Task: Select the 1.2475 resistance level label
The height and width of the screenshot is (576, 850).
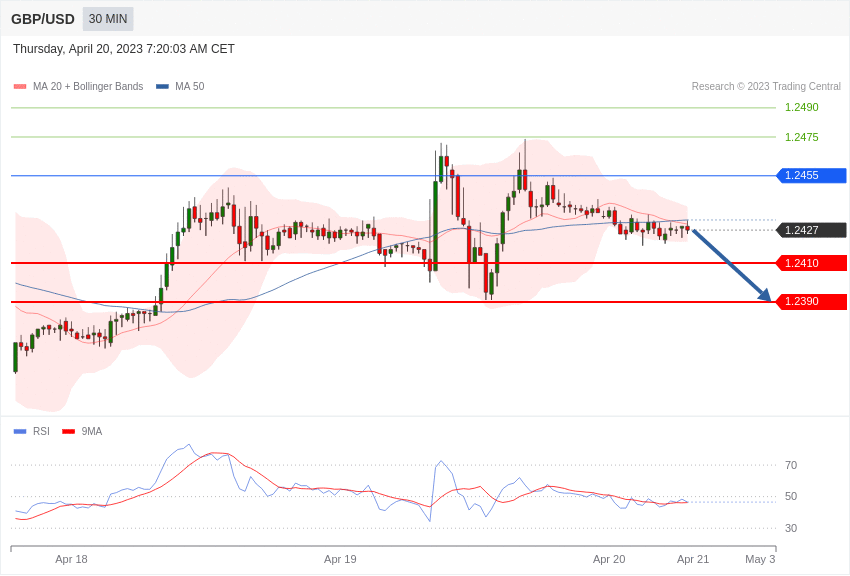Action: 802,137
